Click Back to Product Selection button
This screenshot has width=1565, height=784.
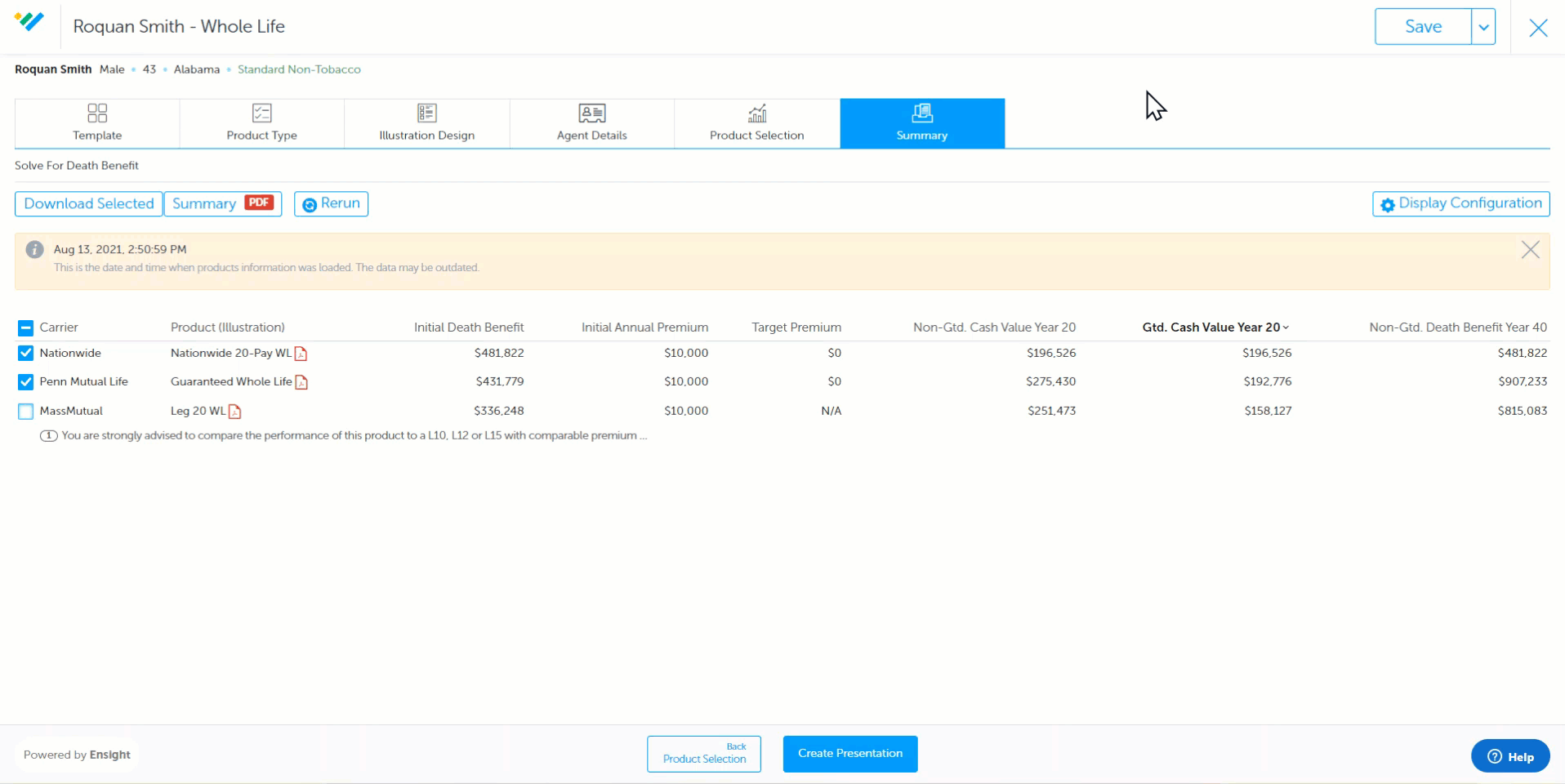pos(704,754)
